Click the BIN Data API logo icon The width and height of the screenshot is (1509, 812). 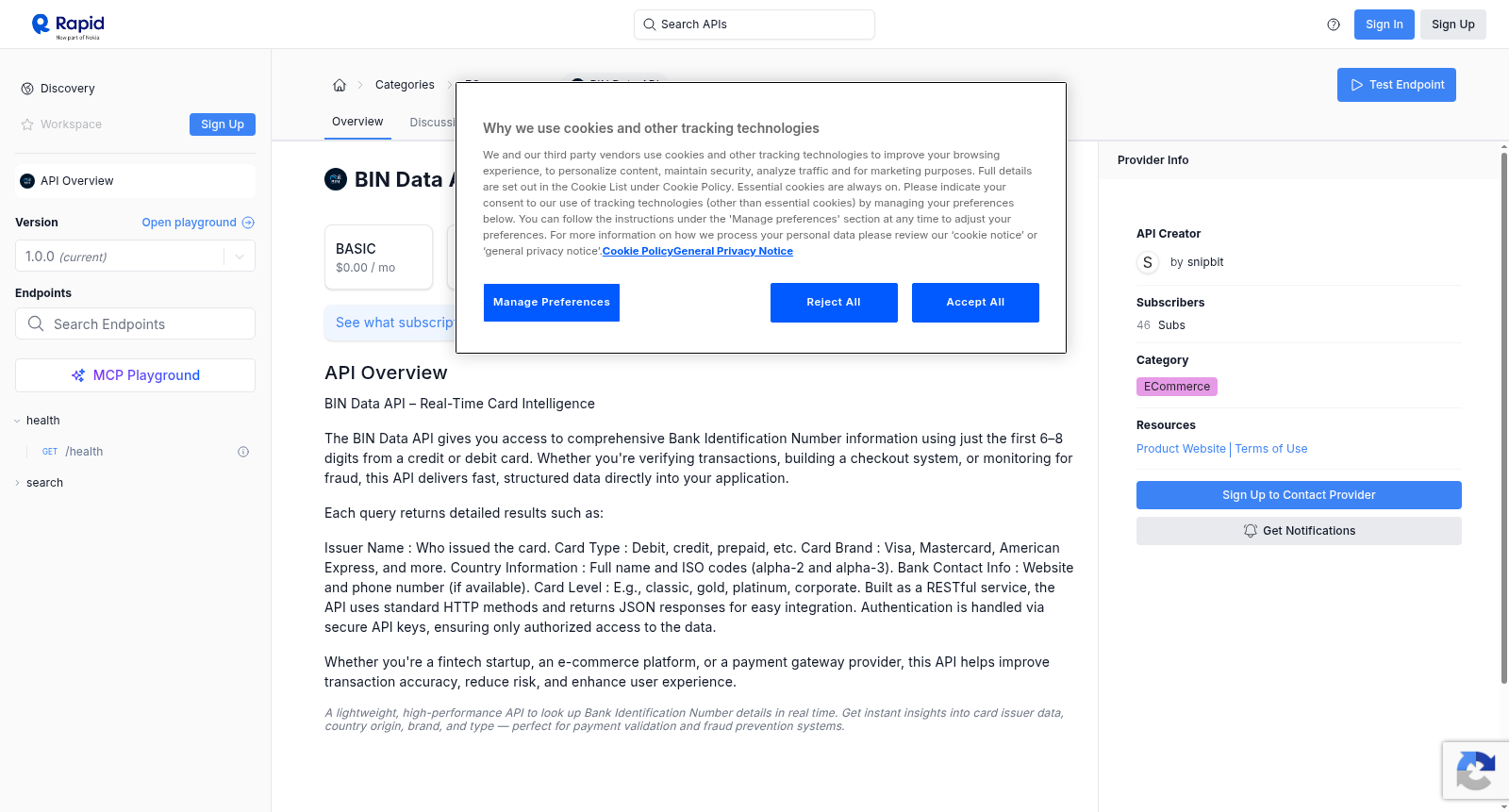click(336, 179)
